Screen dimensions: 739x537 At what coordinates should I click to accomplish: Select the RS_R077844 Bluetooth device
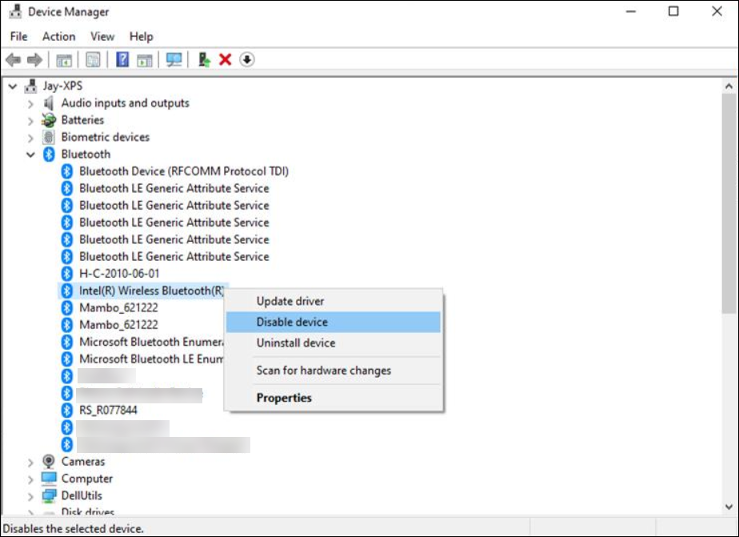click(x=108, y=410)
